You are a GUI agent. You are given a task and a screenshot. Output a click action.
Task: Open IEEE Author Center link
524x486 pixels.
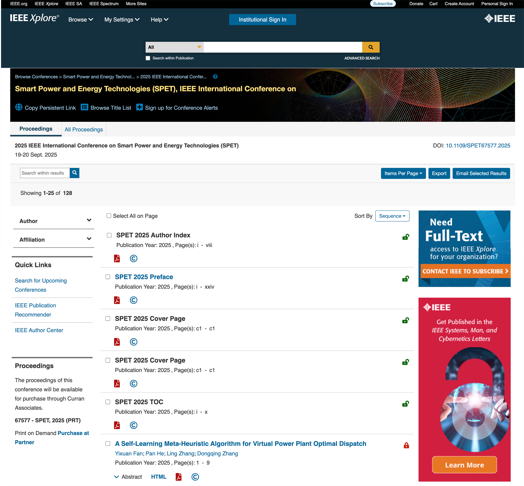(x=39, y=330)
